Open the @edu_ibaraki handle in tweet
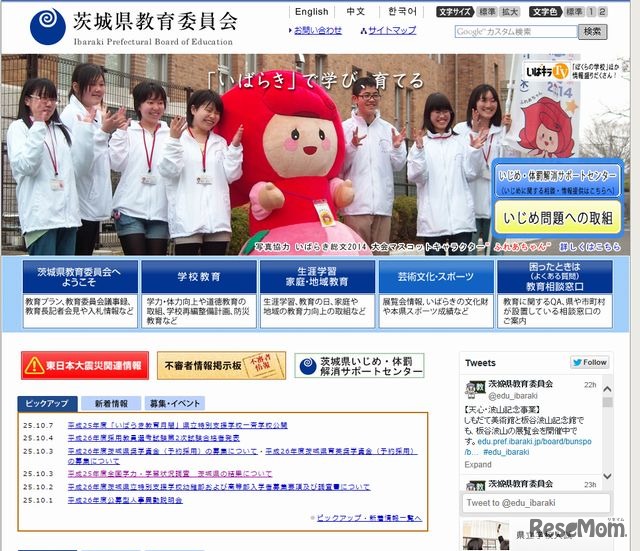 pyautogui.click(x=513, y=396)
